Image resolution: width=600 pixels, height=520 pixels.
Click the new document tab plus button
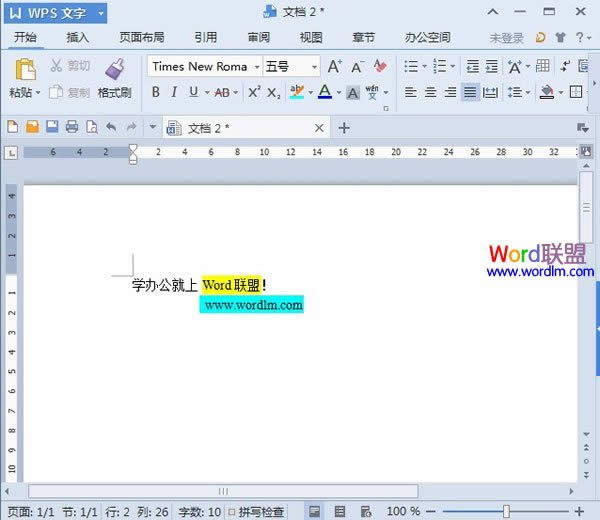click(344, 128)
